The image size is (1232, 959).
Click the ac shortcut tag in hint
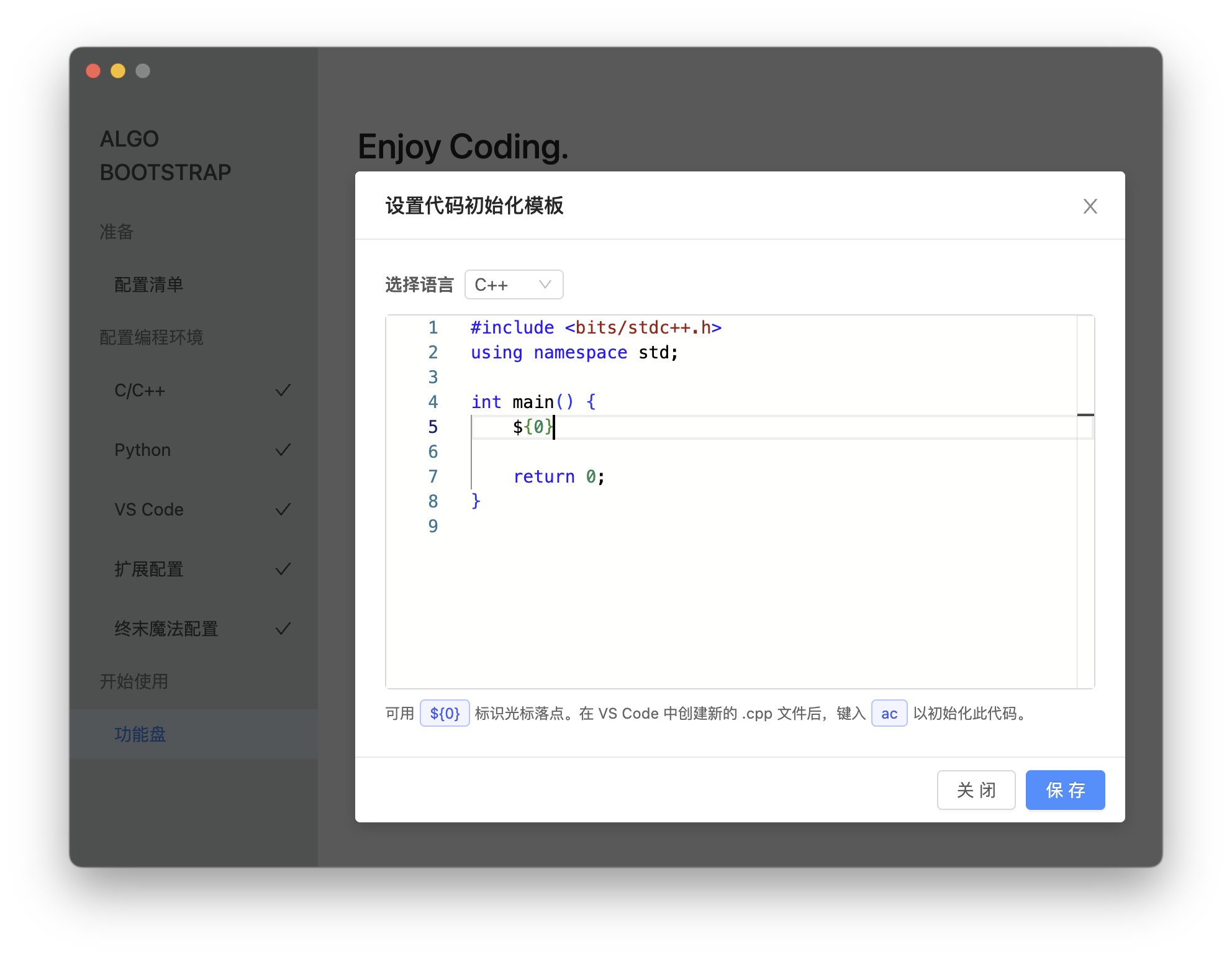coord(889,713)
